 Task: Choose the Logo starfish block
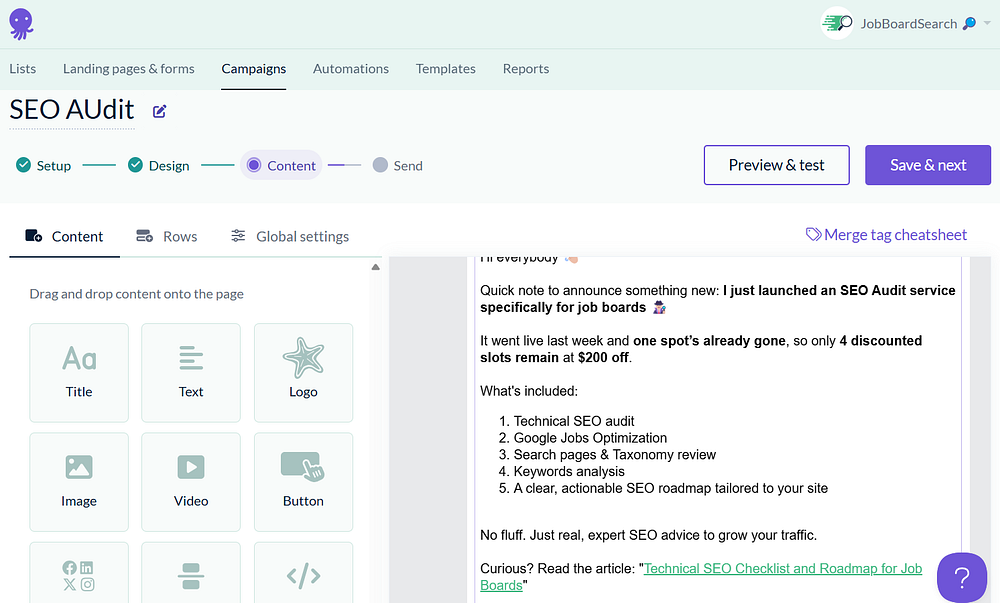303,372
